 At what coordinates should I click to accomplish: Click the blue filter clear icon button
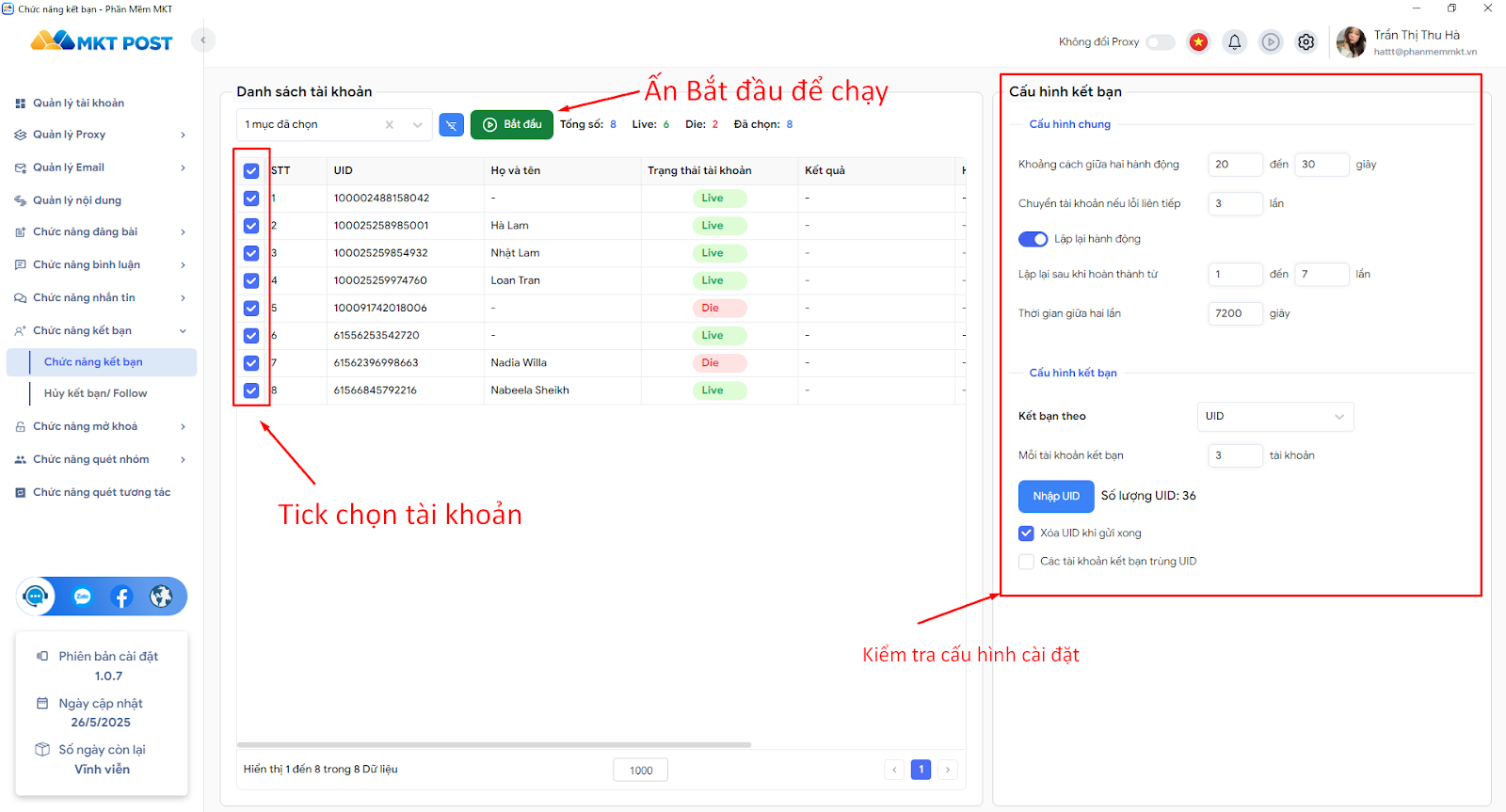pyautogui.click(x=452, y=125)
